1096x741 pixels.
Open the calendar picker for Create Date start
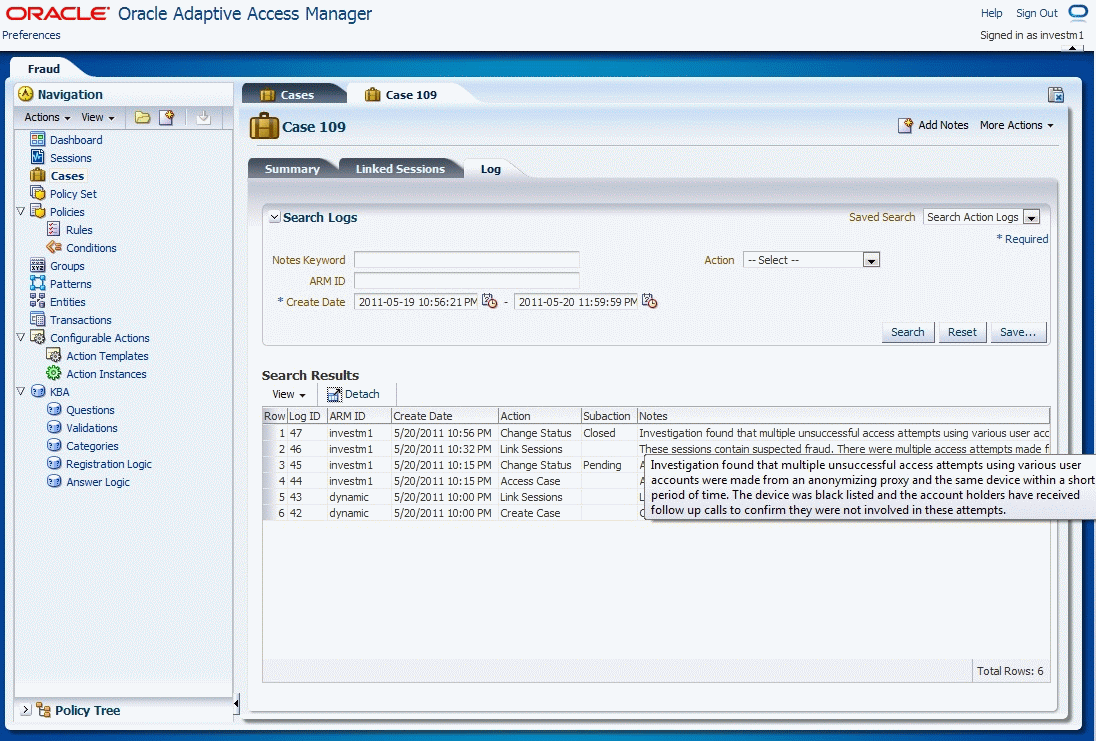[489, 300]
